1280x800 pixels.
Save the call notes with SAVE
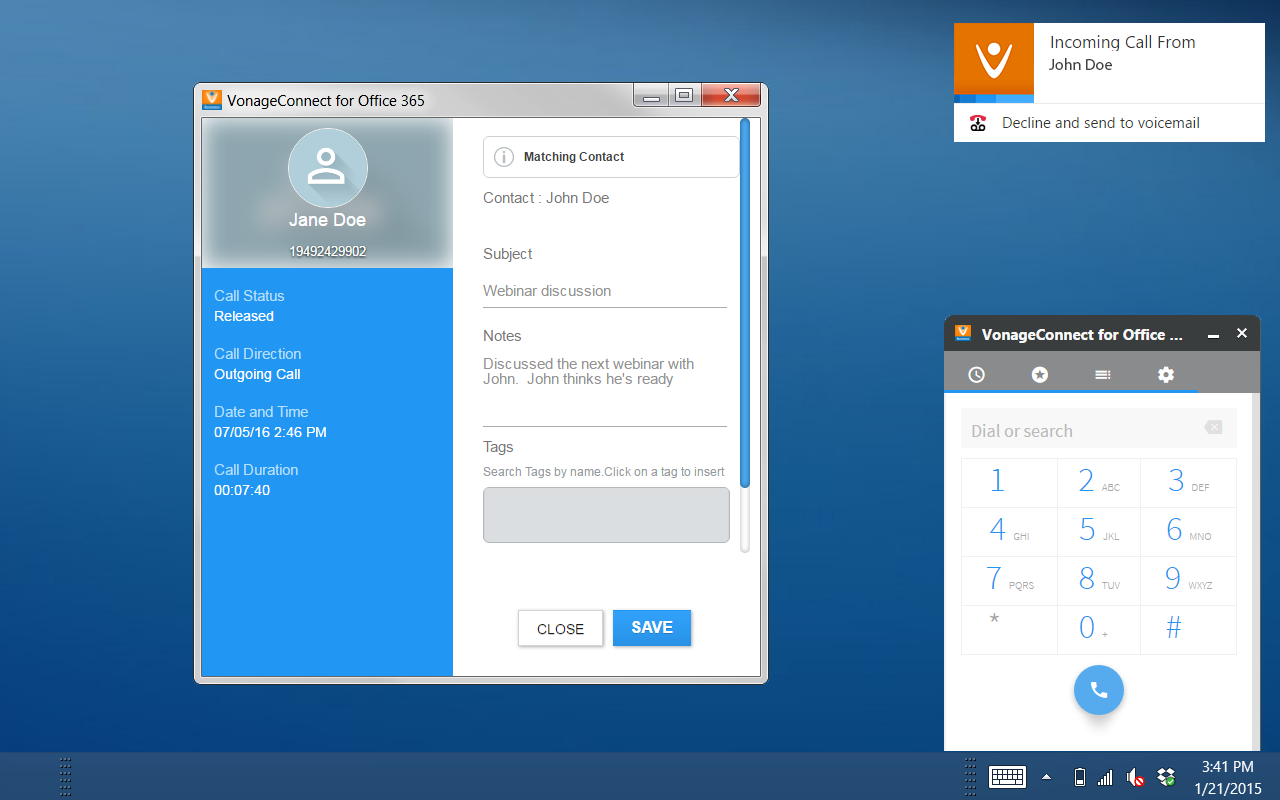point(651,627)
